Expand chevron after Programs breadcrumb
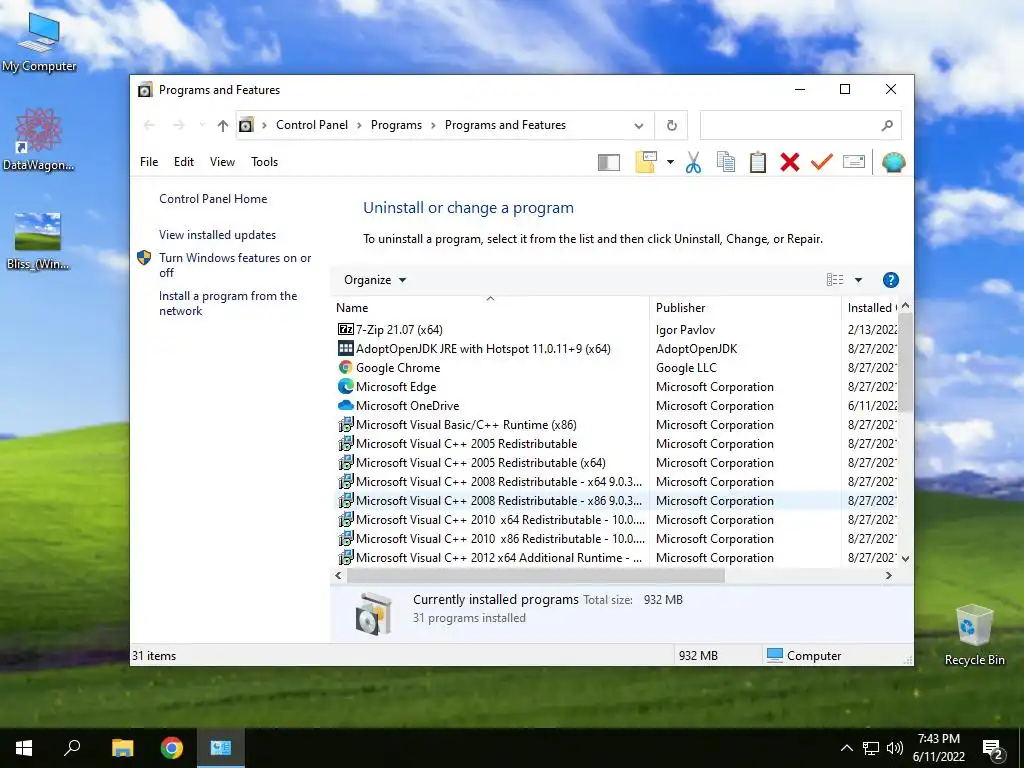 point(433,125)
